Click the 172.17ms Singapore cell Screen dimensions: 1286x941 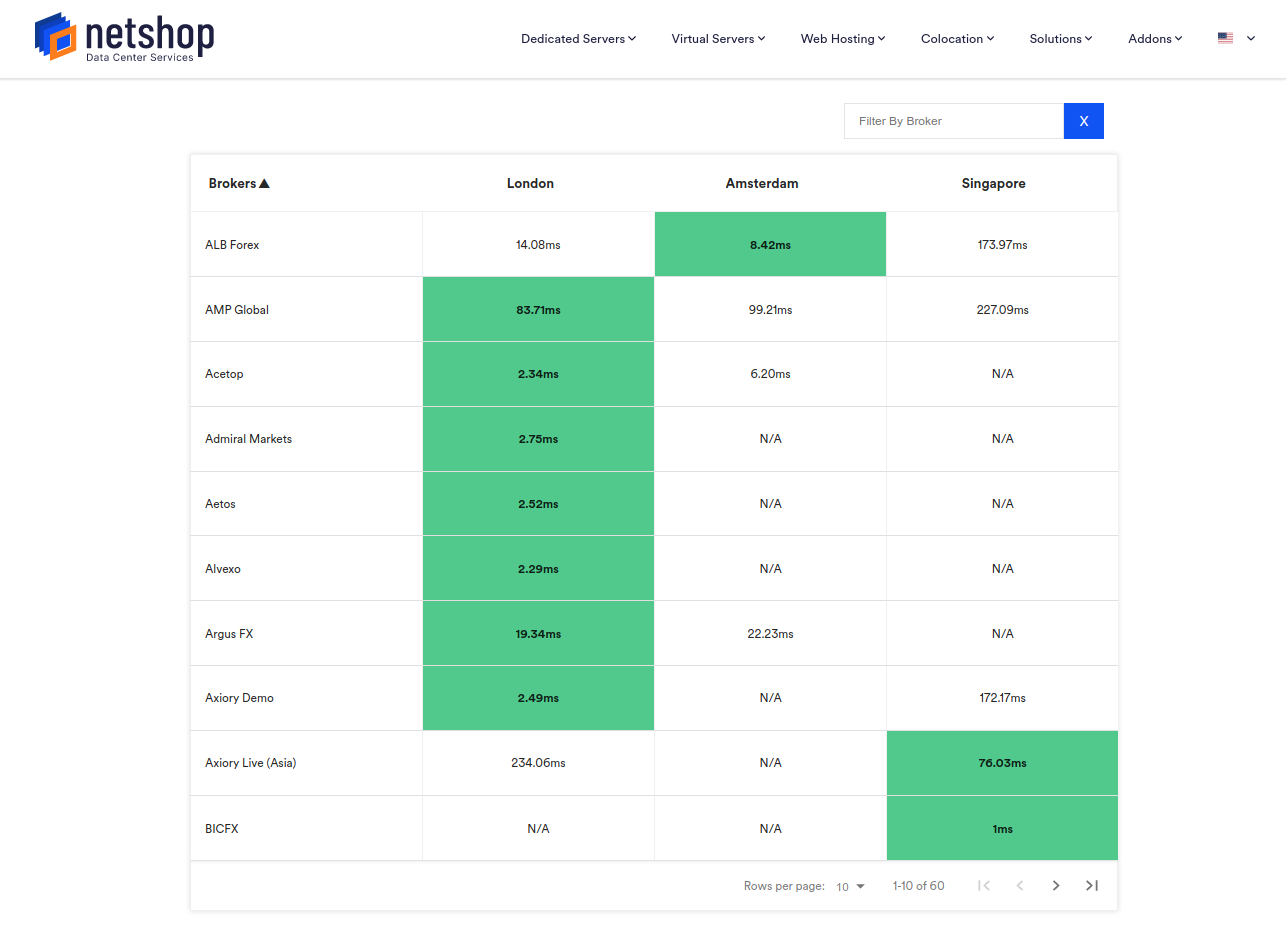1002,698
